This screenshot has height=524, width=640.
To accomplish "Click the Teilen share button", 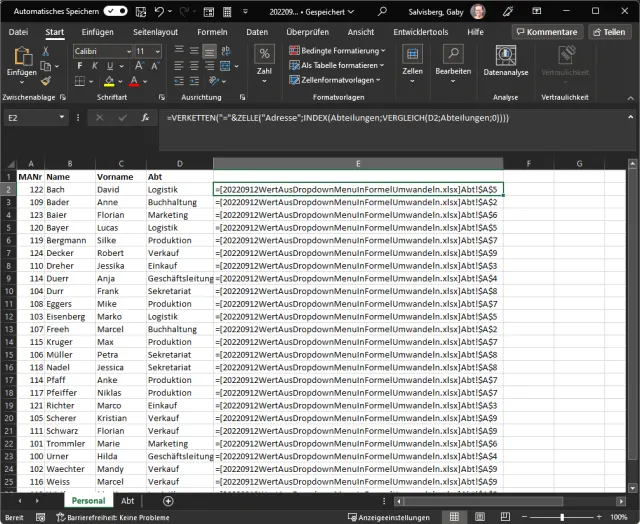I will point(609,32).
